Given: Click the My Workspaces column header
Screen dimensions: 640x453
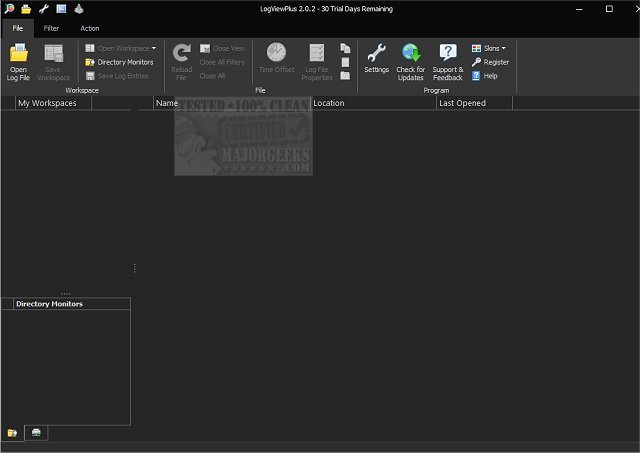Looking at the screenshot, I should pyautogui.click(x=53, y=103).
